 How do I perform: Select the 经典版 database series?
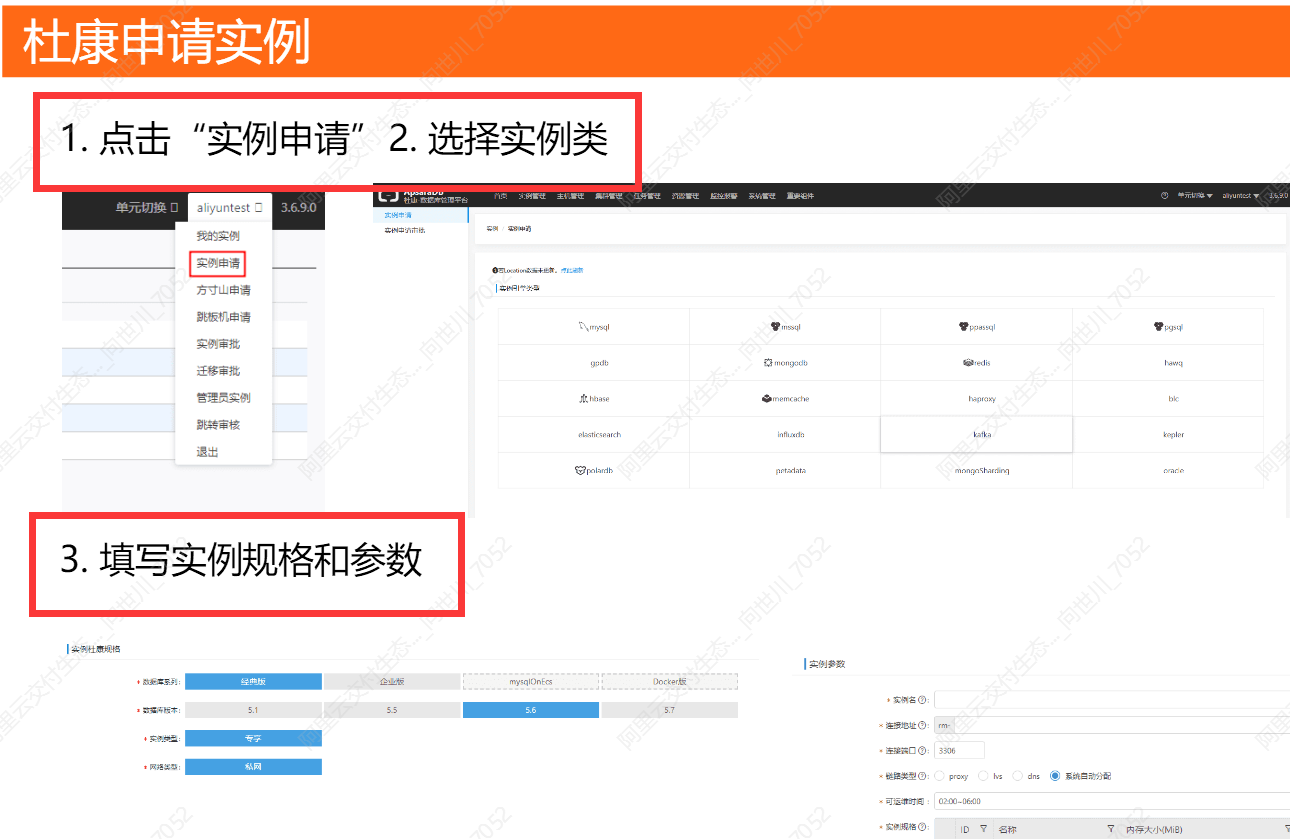click(x=253, y=681)
